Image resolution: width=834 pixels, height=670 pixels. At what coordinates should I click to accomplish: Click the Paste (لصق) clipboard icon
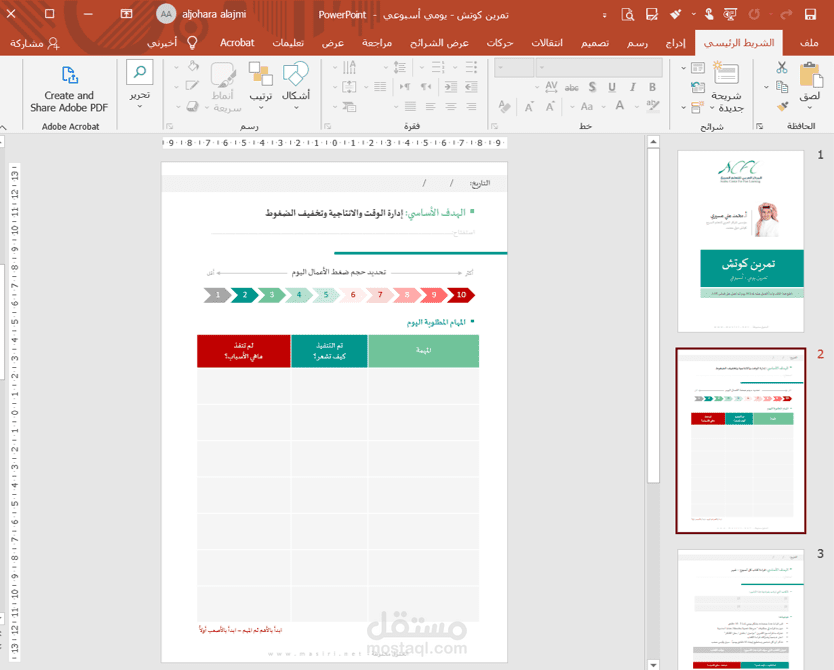click(810, 74)
